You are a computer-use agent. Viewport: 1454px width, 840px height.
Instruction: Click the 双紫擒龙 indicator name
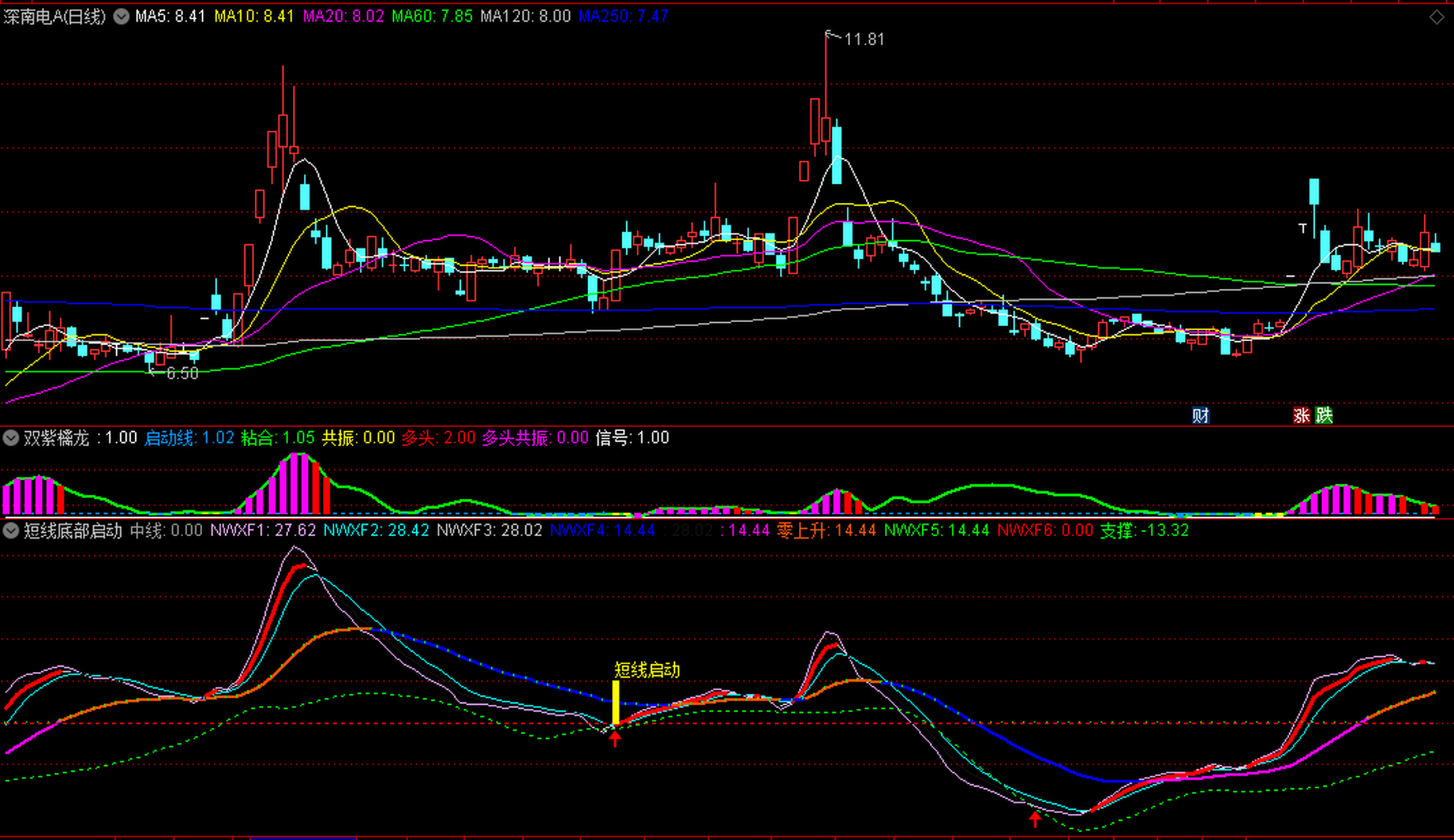[56, 438]
